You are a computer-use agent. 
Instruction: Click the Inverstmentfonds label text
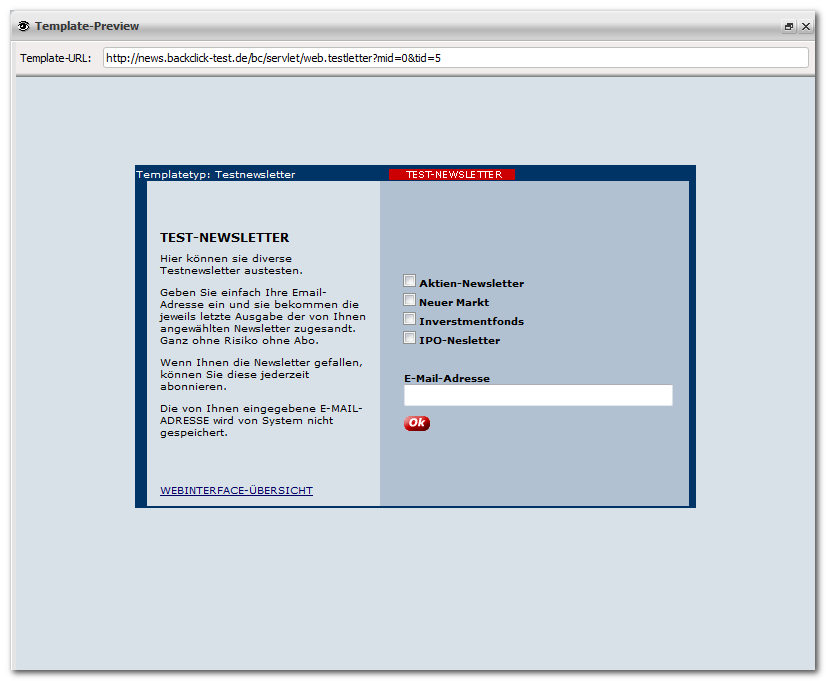coord(471,321)
